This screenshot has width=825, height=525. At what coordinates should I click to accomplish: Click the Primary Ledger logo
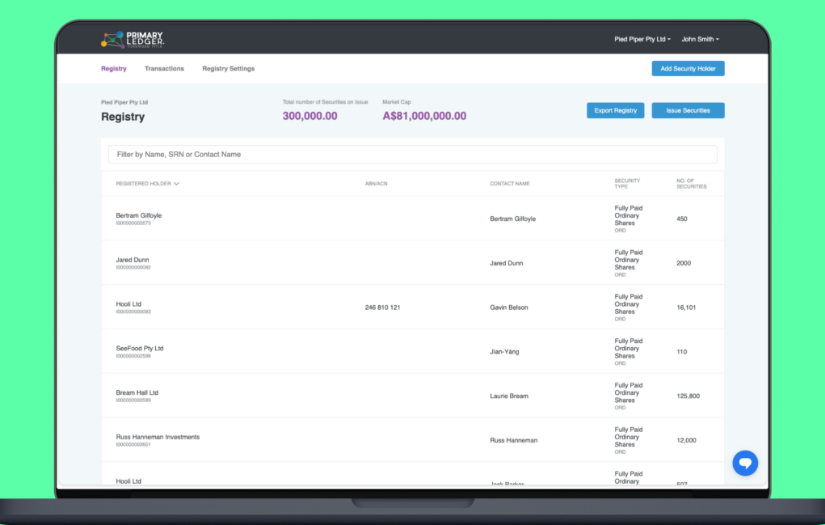click(133, 39)
